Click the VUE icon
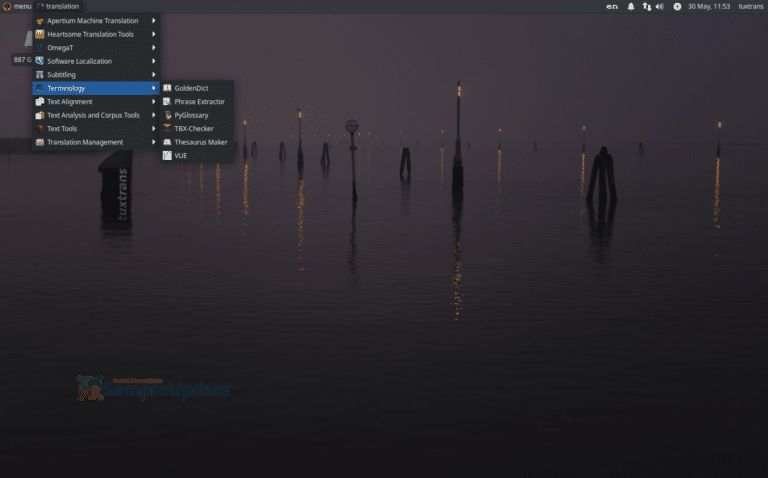Screen dimensions: 768x478 click(x=167, y=155)
